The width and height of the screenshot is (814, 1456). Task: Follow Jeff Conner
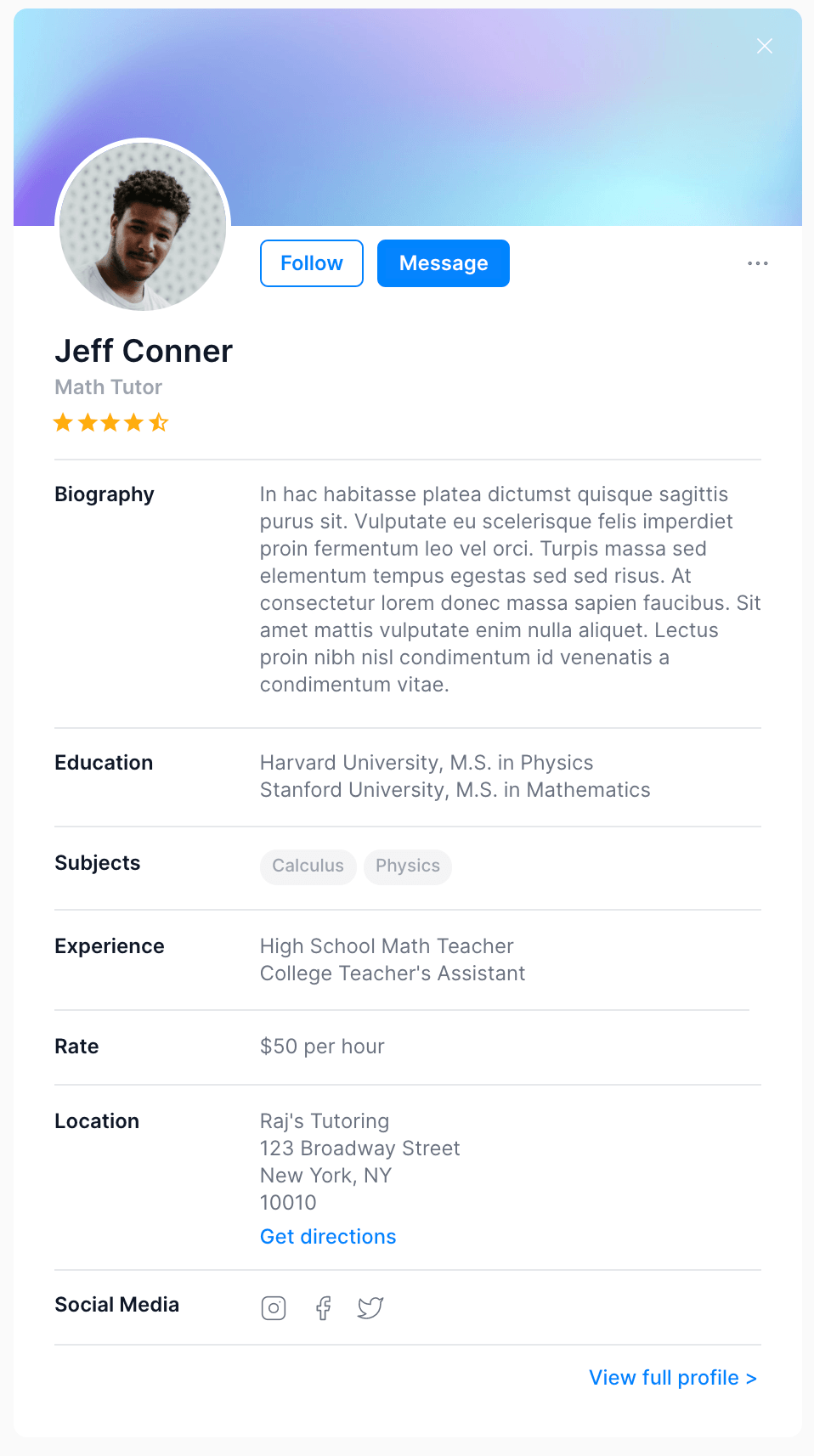point(312,263)
